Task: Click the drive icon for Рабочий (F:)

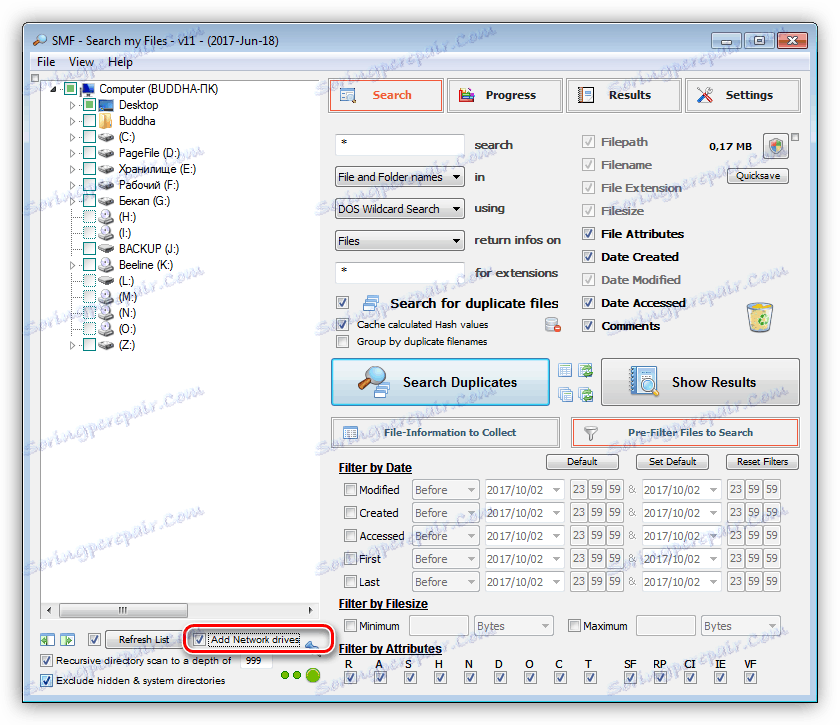Action: pyautogui.click(x=106, y=185)
